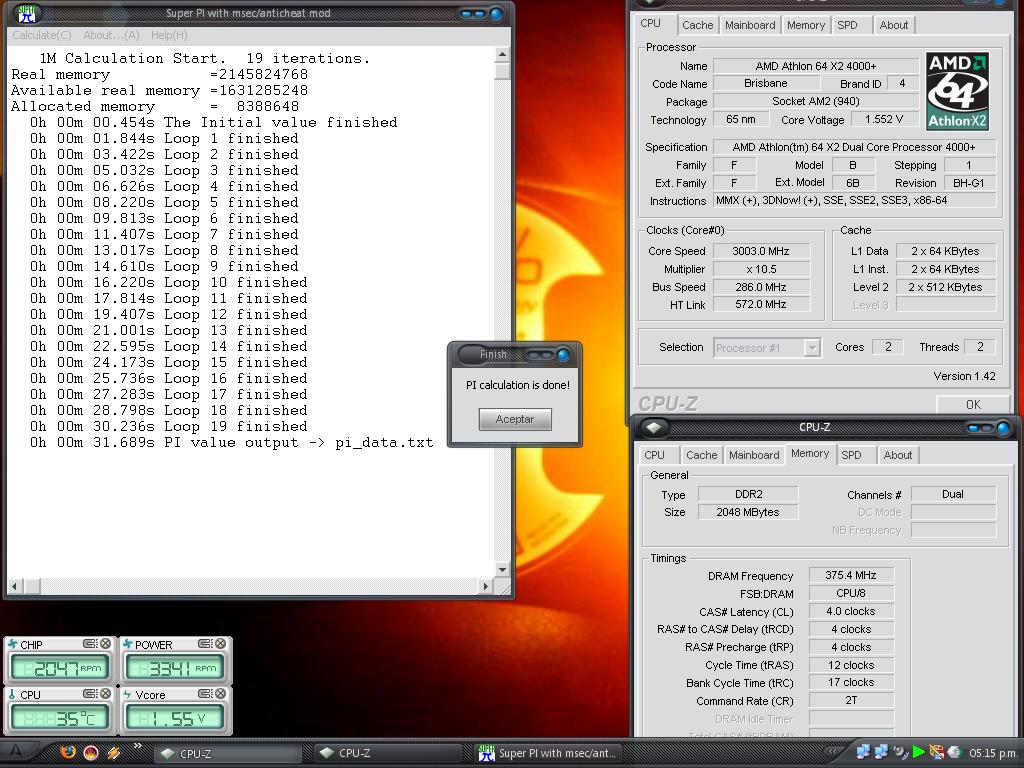Click the processor name field AMD Athlon 64 X2 4000+
The image size is (1024, 768).
tap(816, 66)
